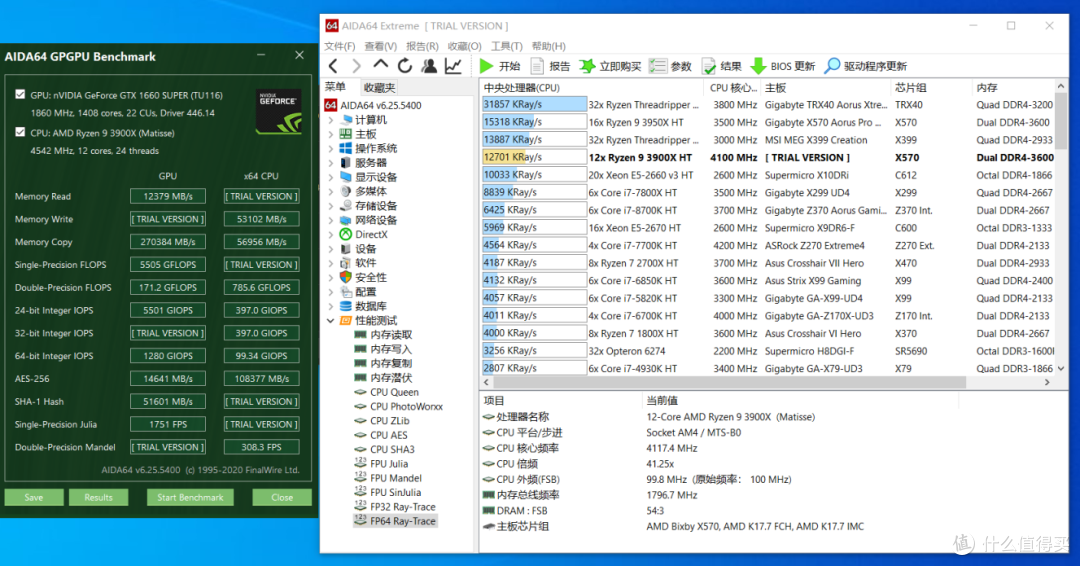Sort by the 主板 column header
1080x566 pixels.
pos(825,88)
